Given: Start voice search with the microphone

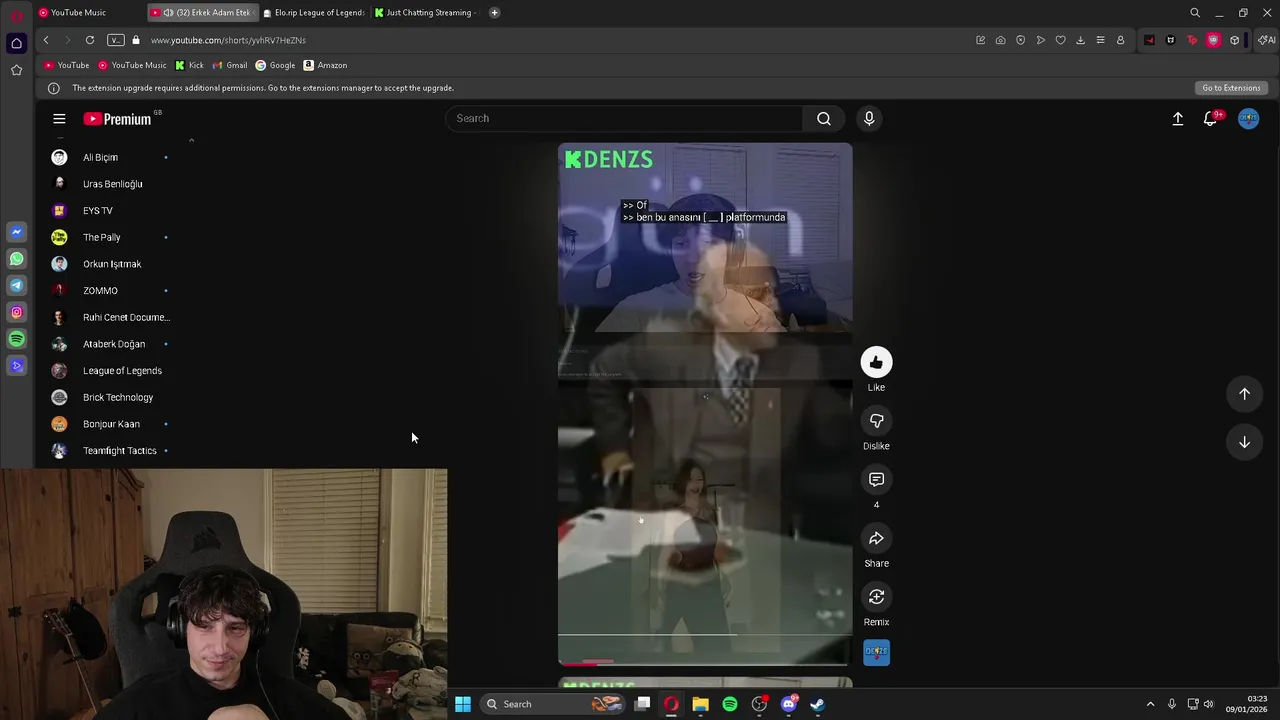Looking at the screenshot, I should click(x=869, y=118).
